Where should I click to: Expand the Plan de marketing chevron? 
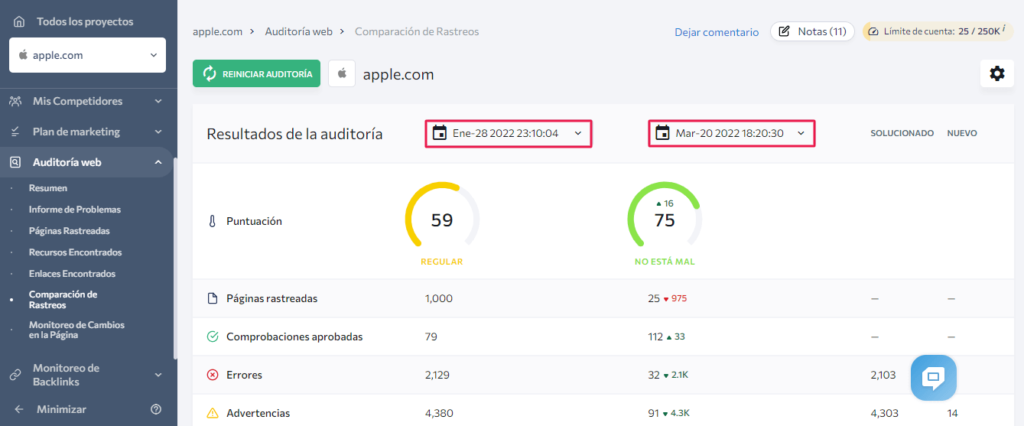[x=158, y=132]
